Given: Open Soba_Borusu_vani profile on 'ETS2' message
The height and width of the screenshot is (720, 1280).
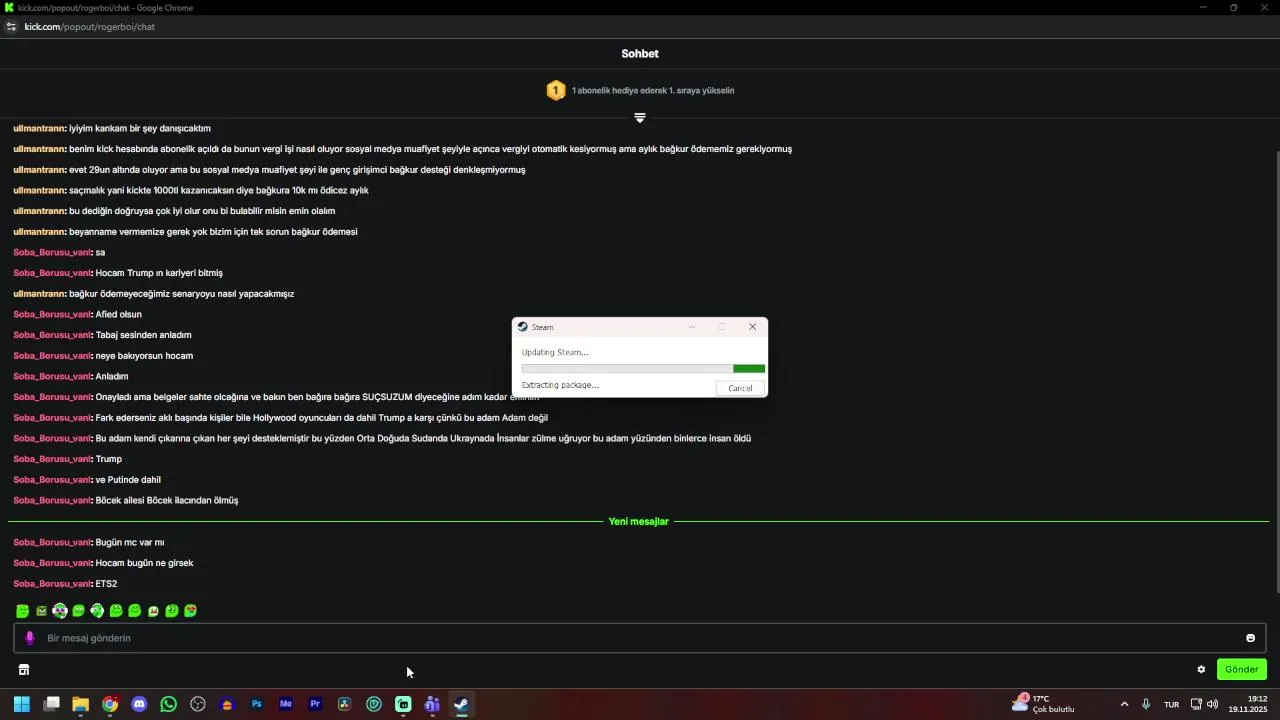Looking at the screenshot, I should 52,584.
